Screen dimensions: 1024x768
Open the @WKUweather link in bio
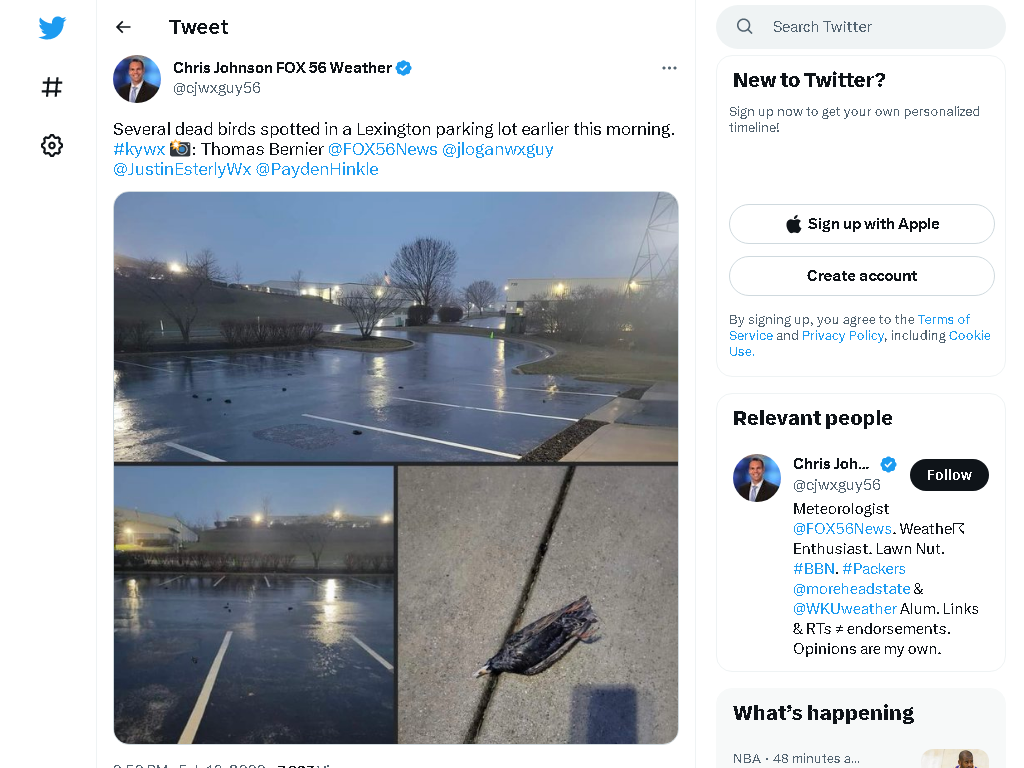coord(844,609)
